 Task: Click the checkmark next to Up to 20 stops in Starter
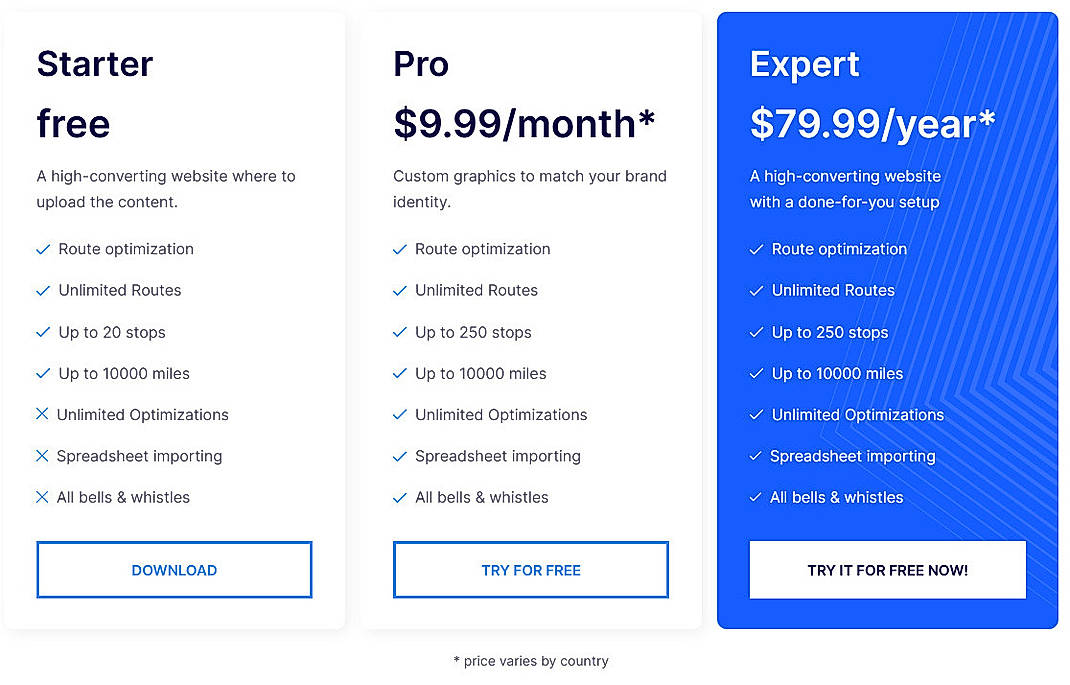pos(44,332)
